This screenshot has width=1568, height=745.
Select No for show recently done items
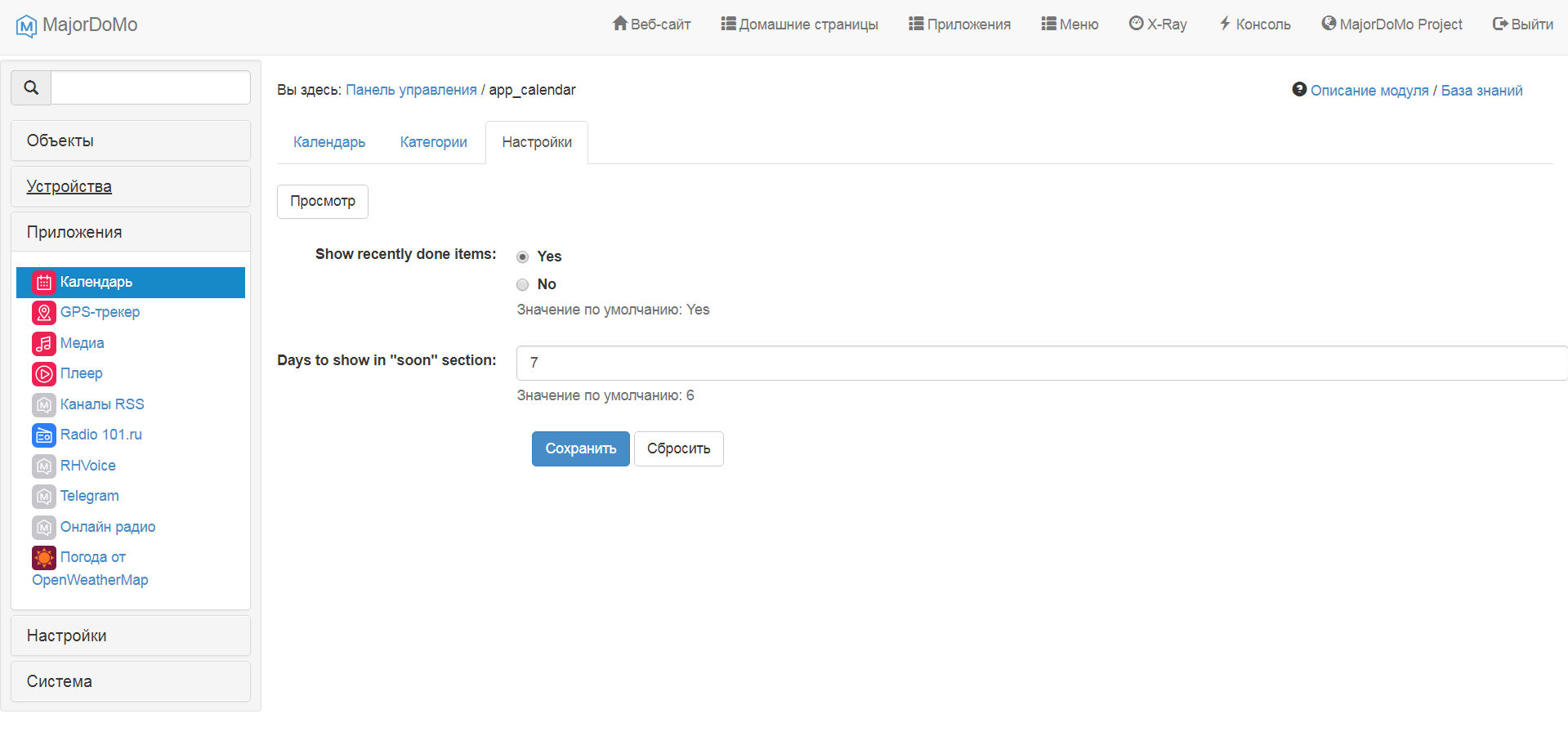pos(523,285)
